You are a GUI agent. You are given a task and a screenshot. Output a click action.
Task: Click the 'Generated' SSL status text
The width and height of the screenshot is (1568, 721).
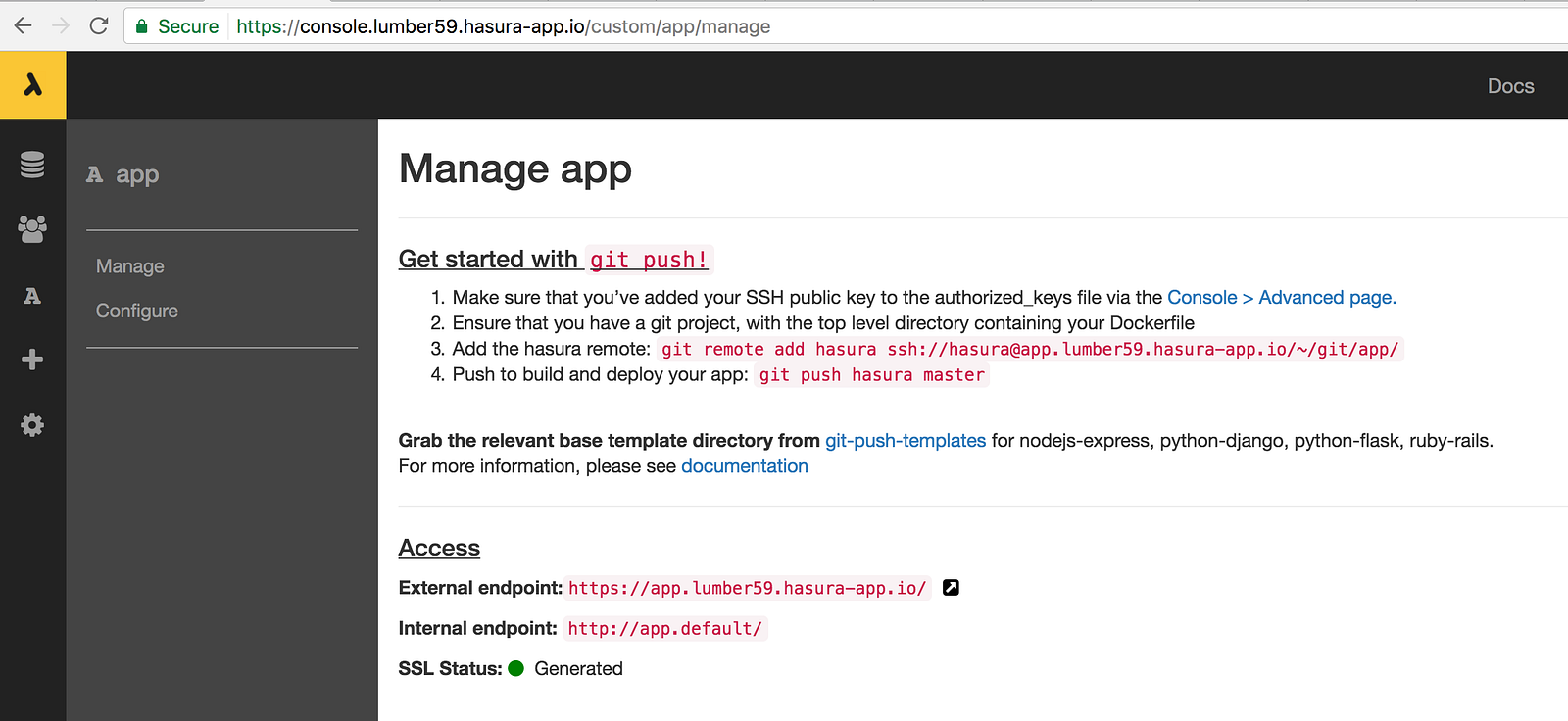tap(578, 668)
